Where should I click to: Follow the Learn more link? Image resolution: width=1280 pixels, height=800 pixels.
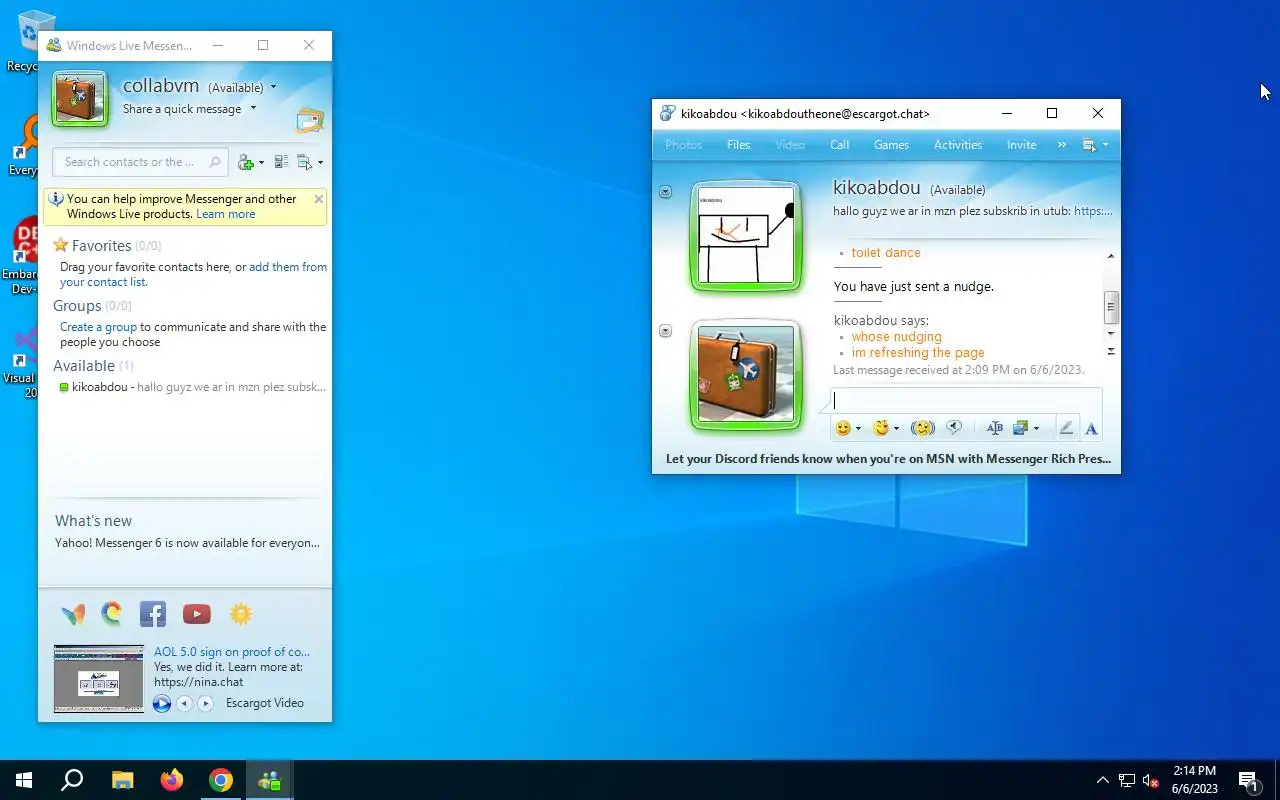click(x=226, y=214)
